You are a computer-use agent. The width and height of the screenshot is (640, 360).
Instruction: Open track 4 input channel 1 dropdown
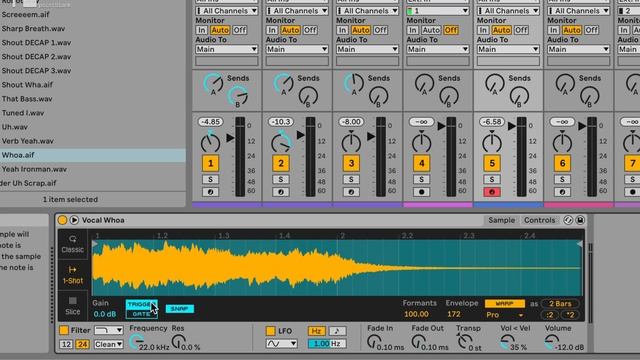click(x=438, y=11)
